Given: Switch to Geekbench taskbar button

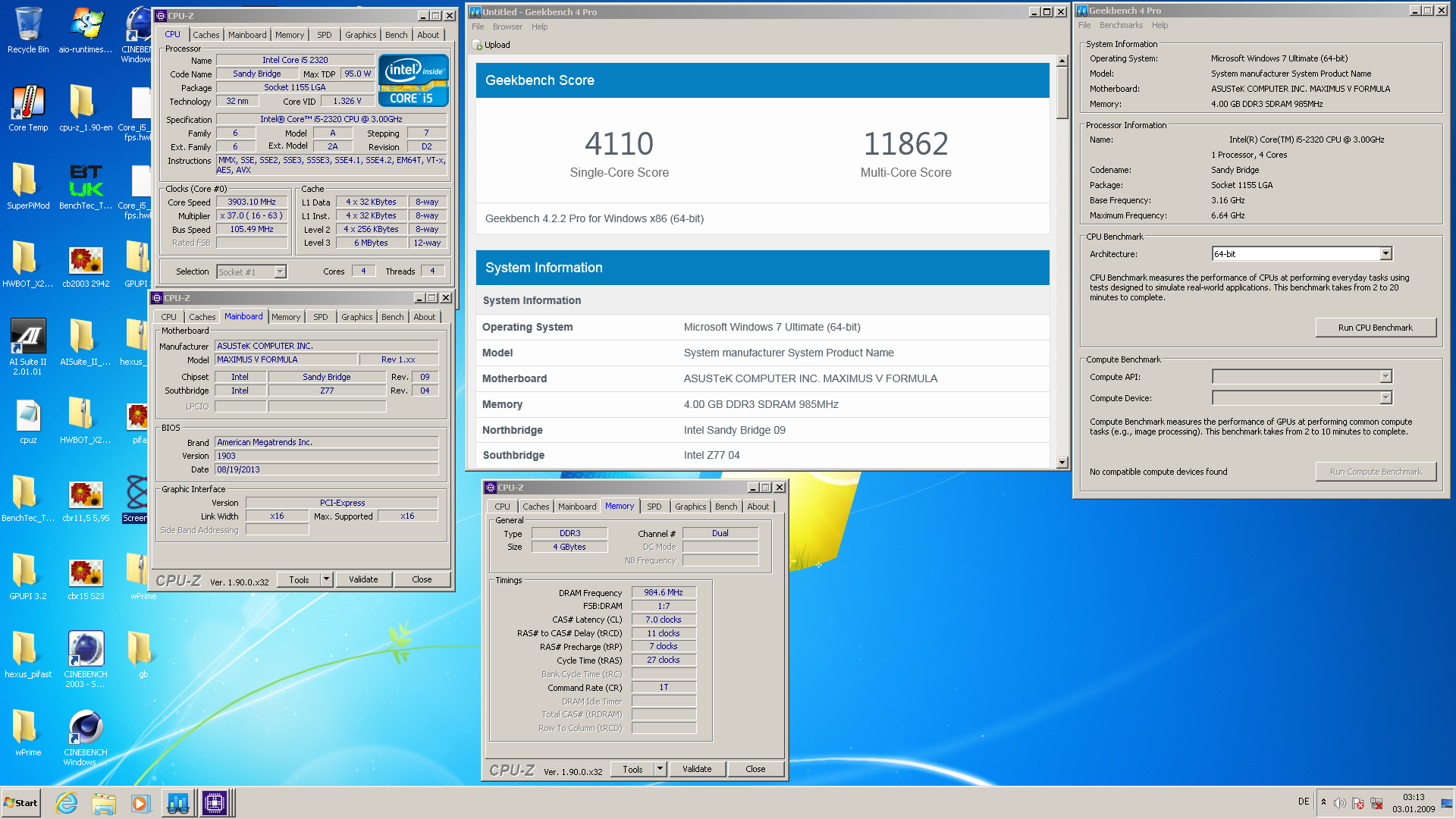Looking at the screenshot, I should pos(178,803).
